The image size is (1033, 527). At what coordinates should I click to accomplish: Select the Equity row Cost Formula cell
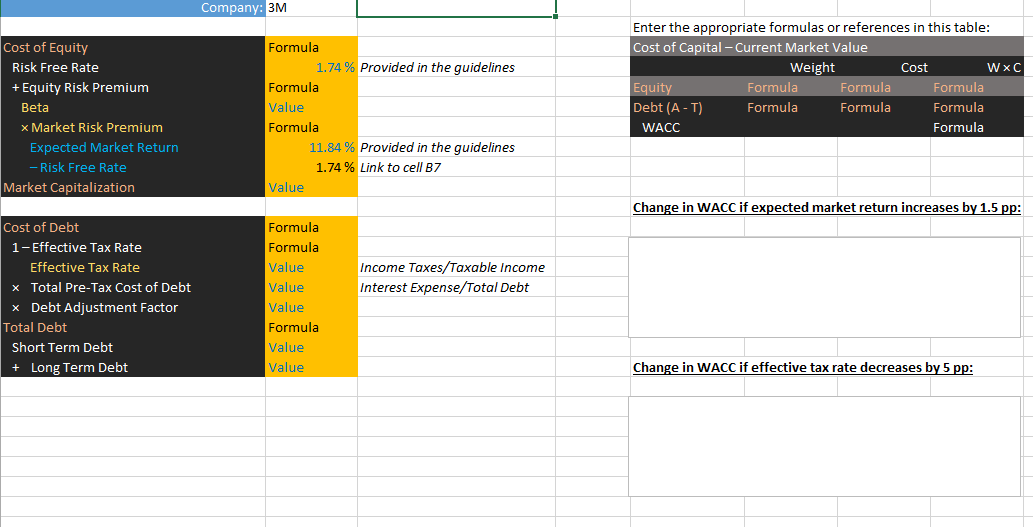click(x=884, y=88)
